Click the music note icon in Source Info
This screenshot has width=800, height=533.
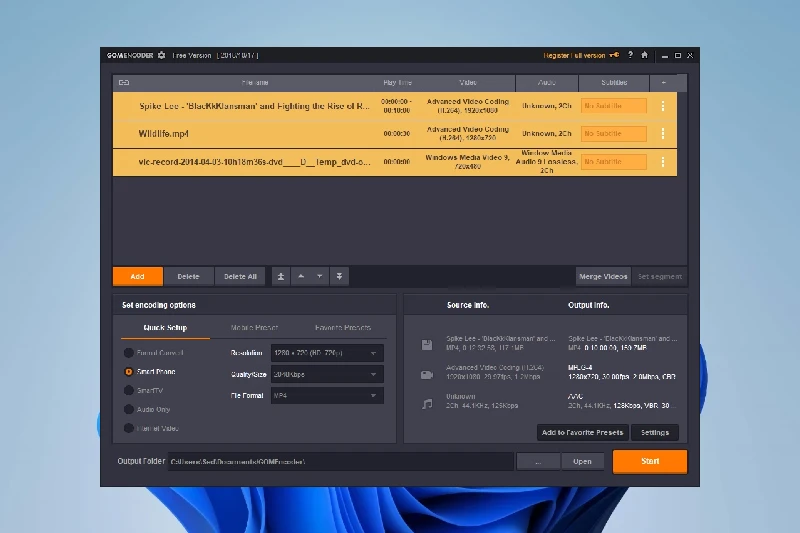click(427, 404)
